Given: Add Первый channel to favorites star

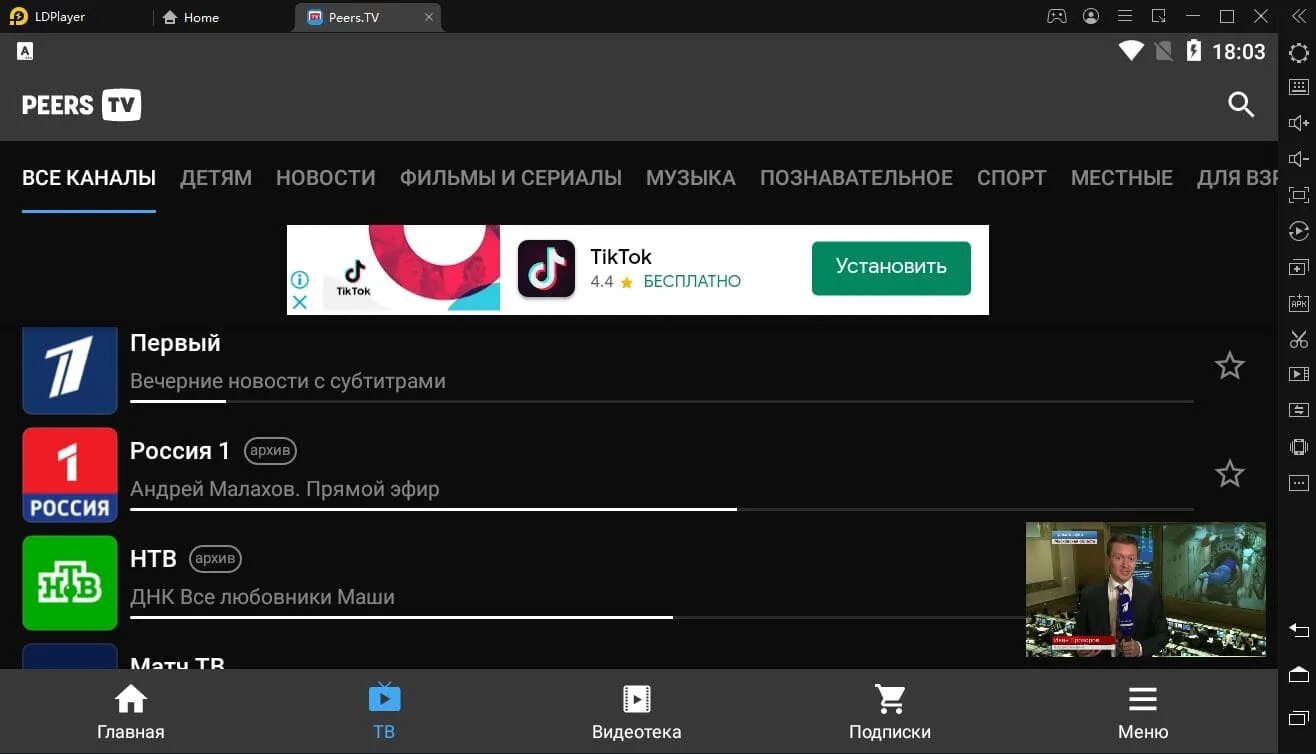Looking at the screenshot, I should coord(1229,366).
